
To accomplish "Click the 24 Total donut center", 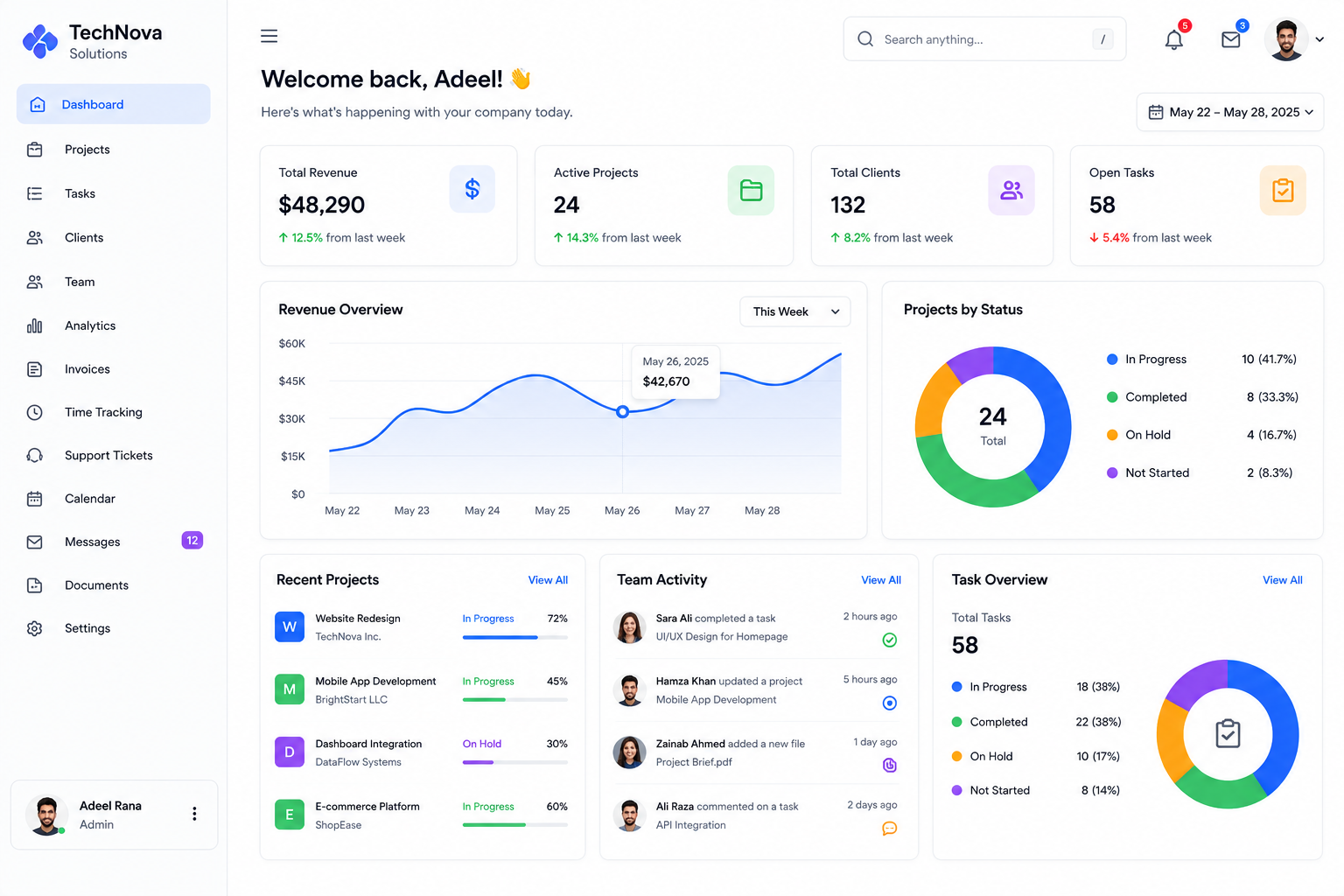I will tap(993, 426).
